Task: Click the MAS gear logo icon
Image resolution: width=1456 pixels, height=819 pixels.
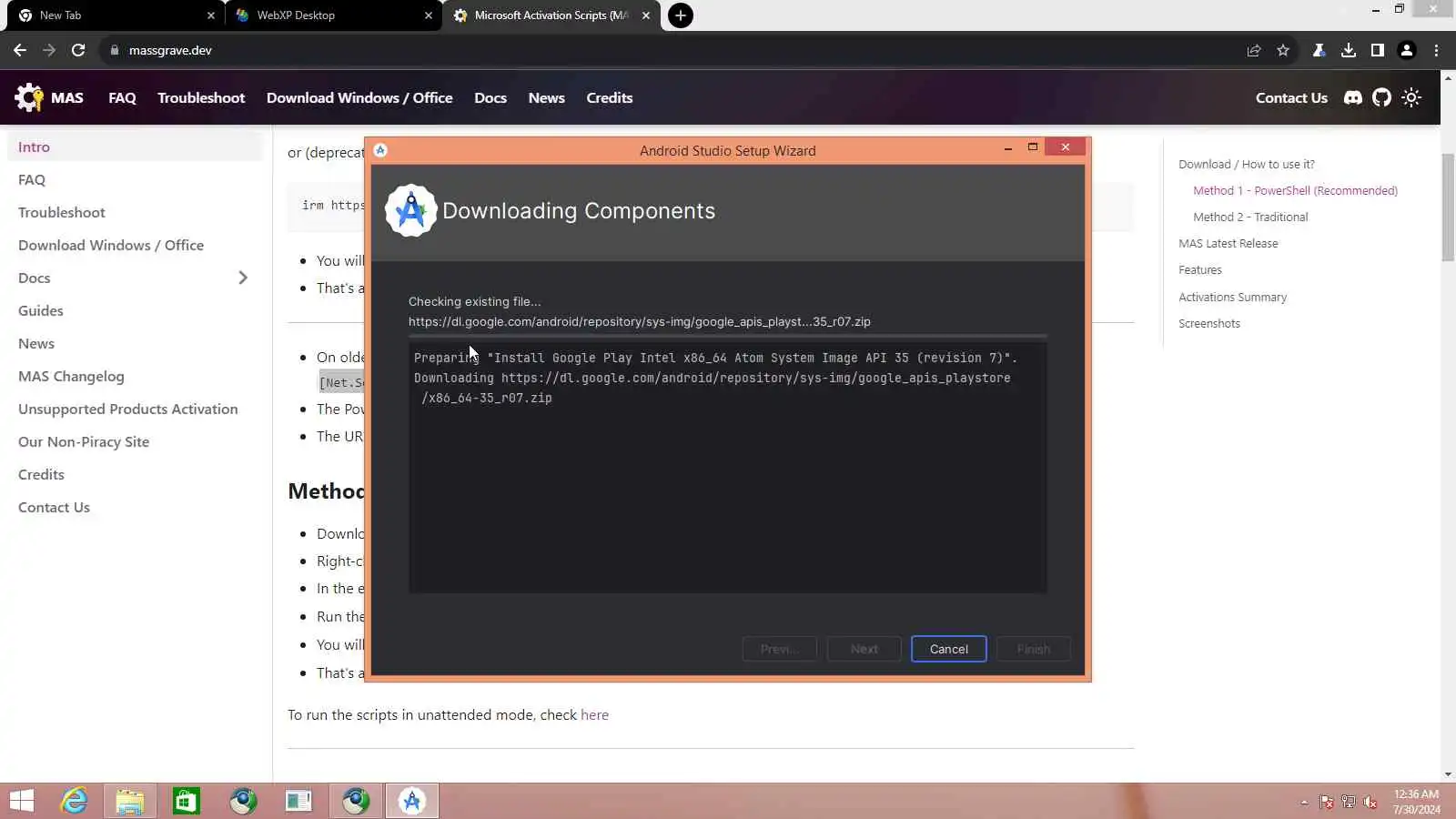Action: click(x=28, y=97)
